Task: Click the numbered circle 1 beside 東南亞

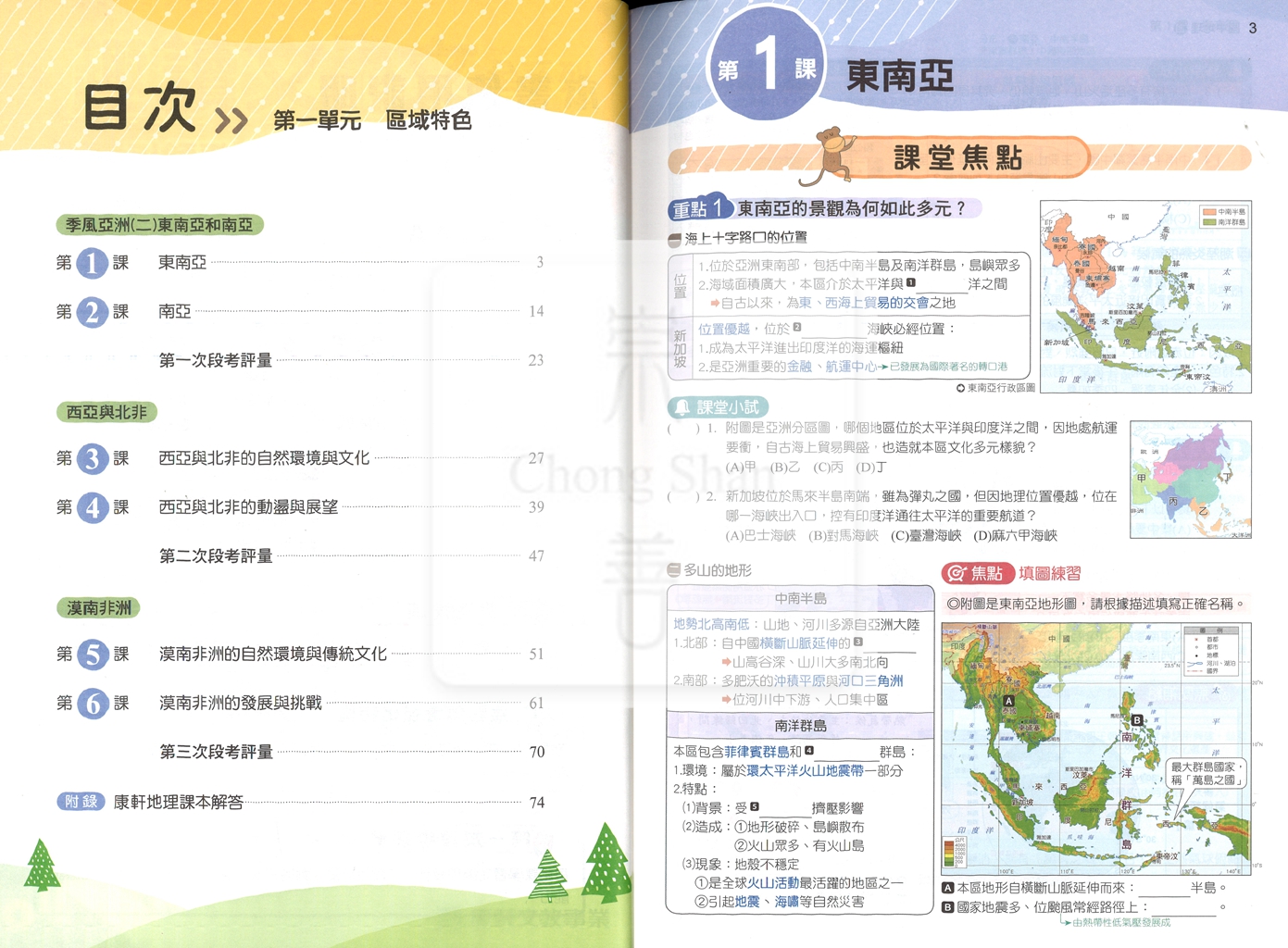Action: 92,263
